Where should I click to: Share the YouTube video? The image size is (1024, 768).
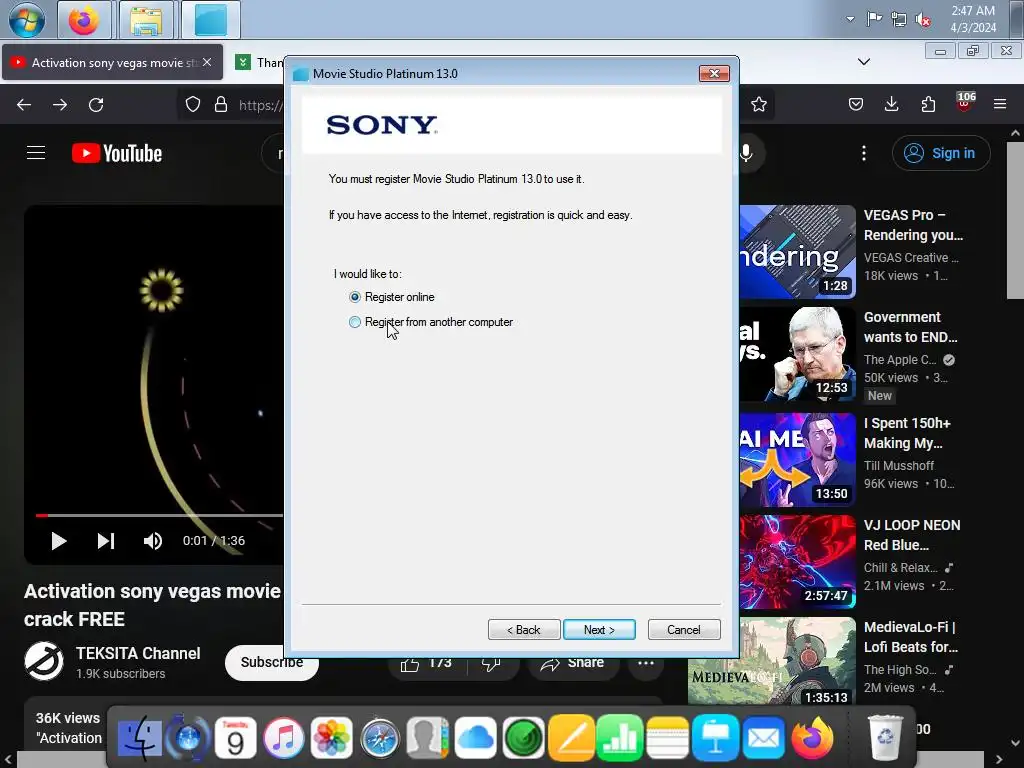pos(572,664)
